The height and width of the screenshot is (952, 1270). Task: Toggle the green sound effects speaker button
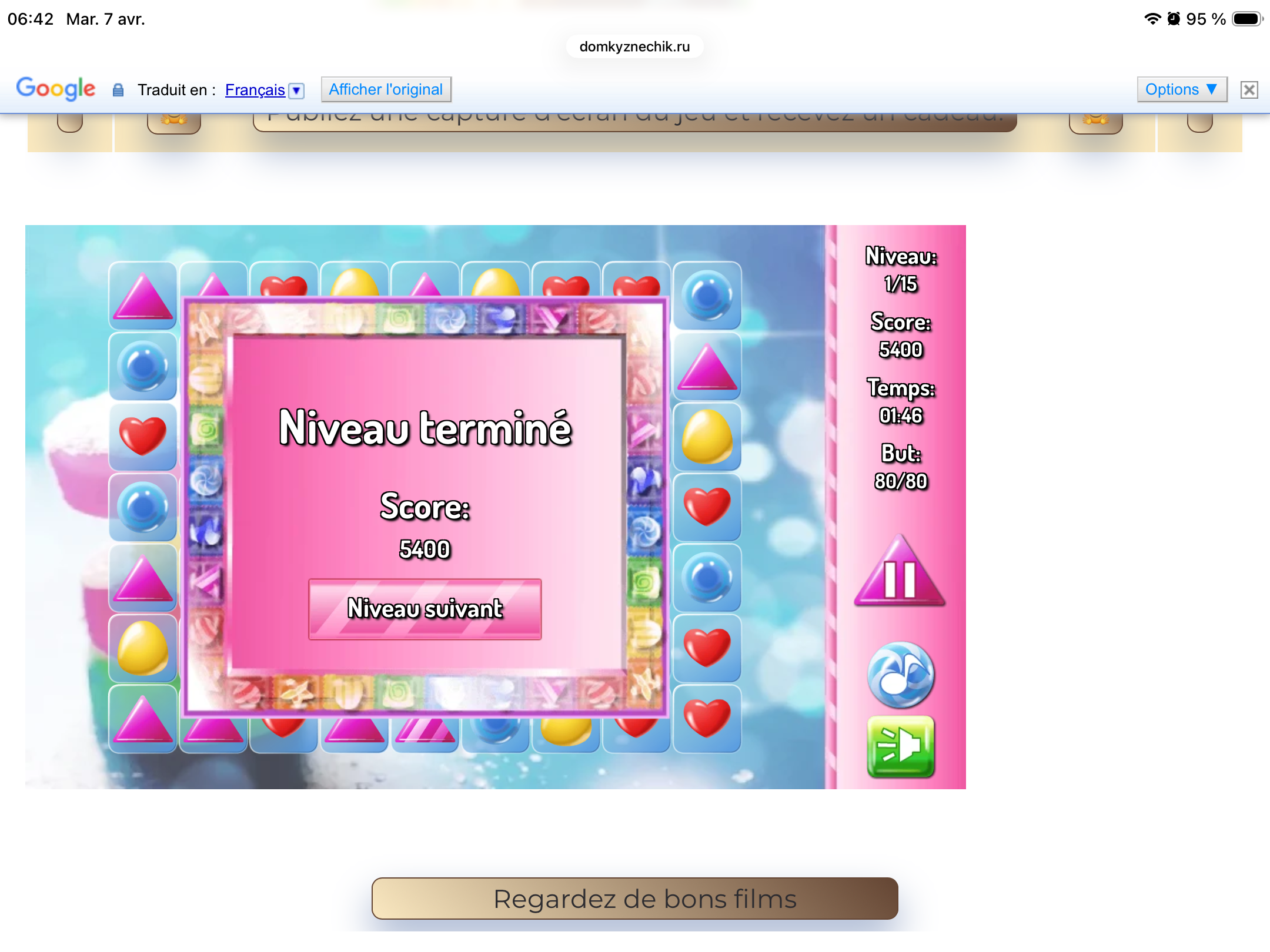coord(901,746)
